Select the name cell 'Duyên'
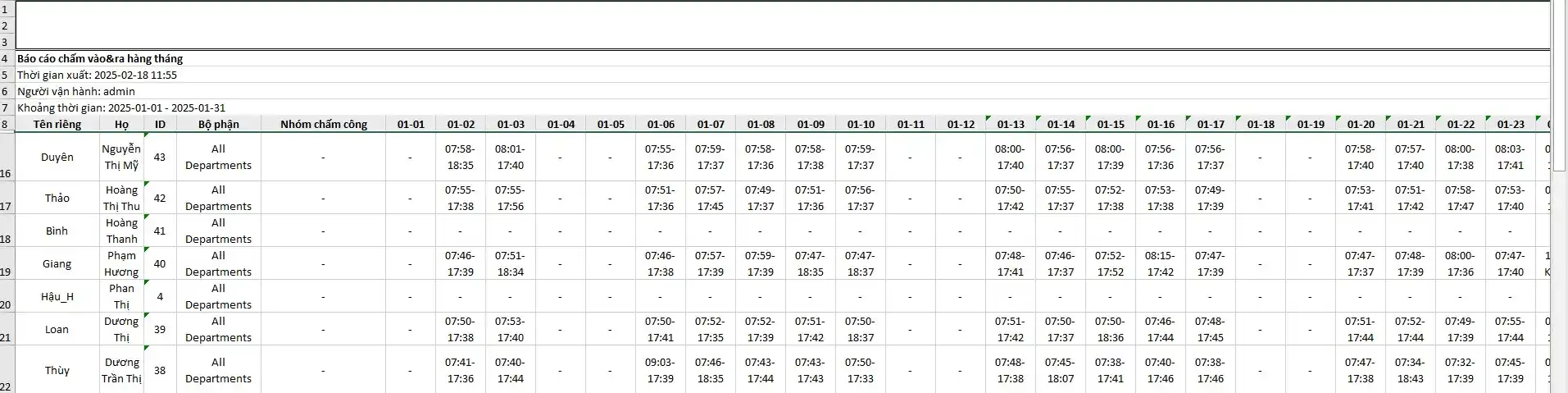 coord(57,157)
